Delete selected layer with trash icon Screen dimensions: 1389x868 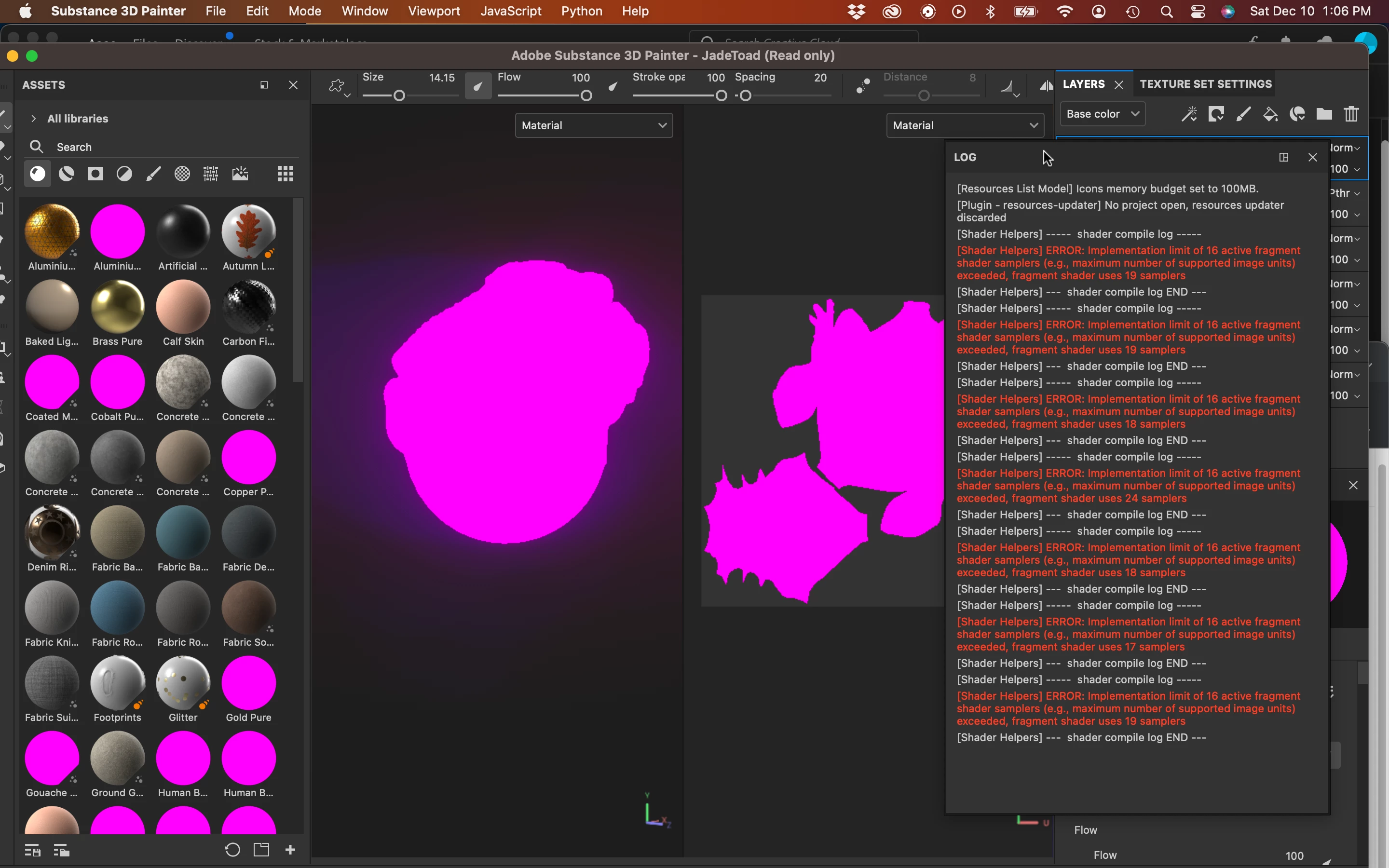1352,114
